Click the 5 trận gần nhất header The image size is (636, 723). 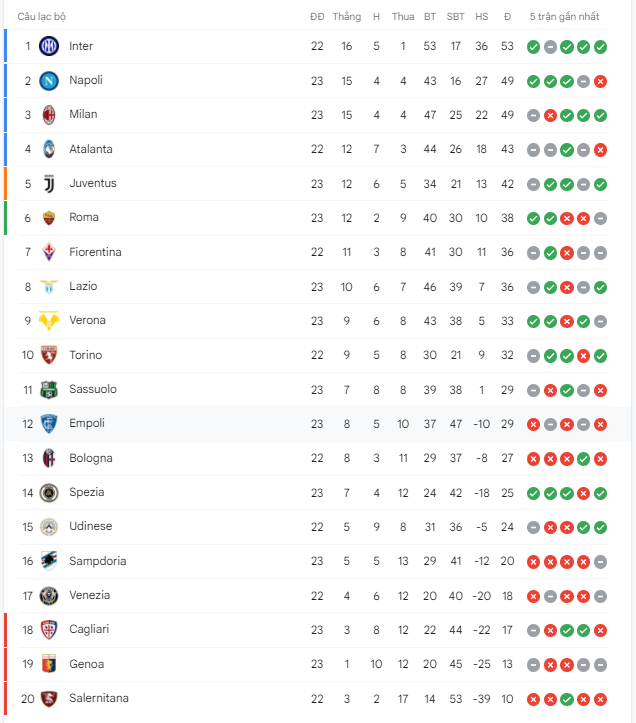pos(564,17)
